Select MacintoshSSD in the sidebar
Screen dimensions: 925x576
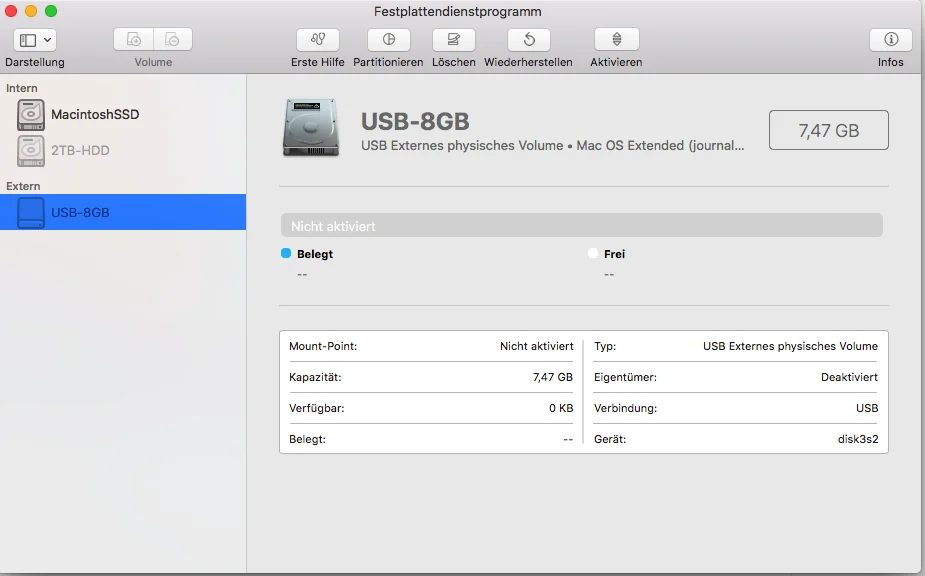pyautogui.click(x=95, y=114)
